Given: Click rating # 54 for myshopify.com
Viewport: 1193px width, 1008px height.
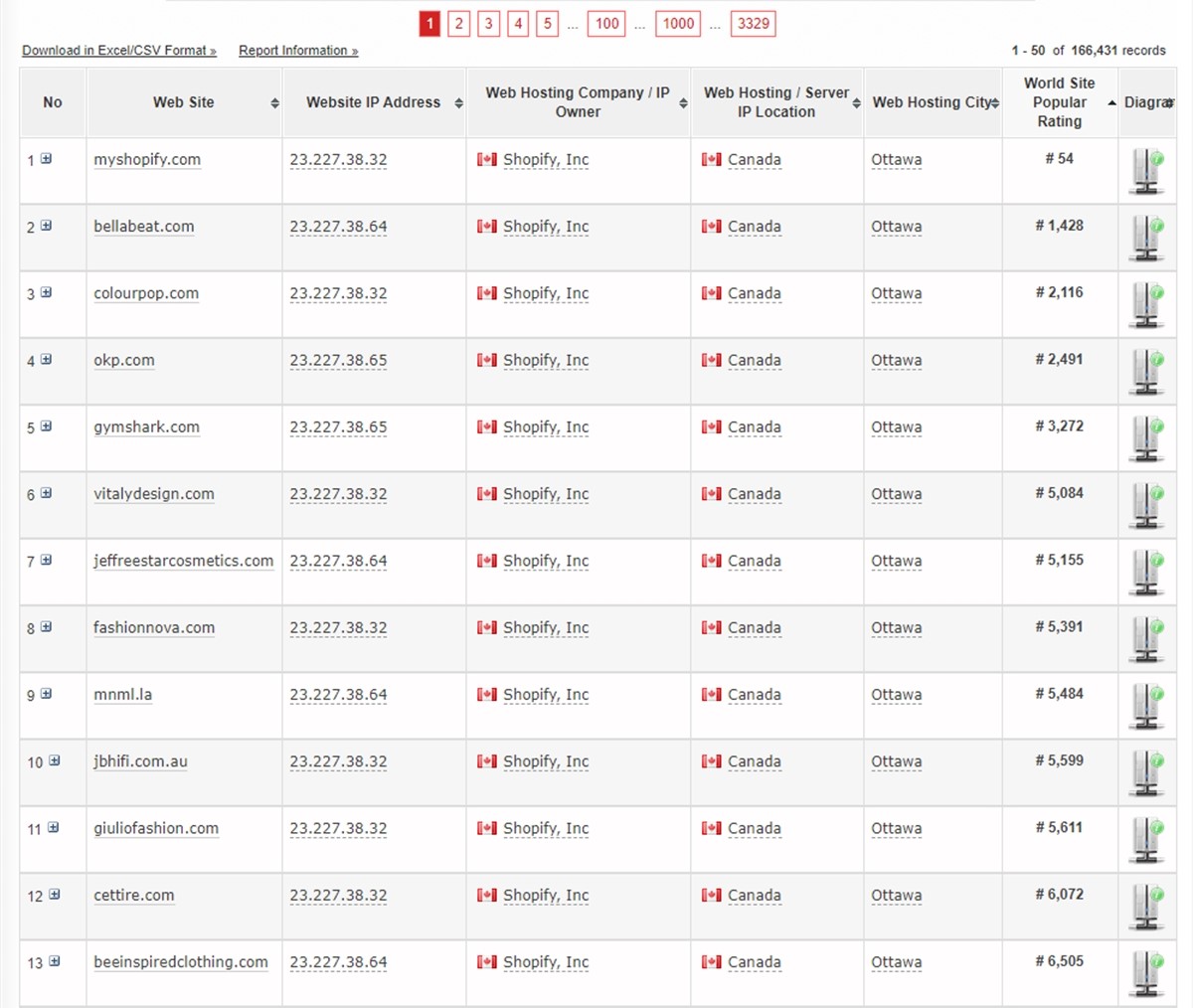Looking at the screenshot, I should 1060,158.
